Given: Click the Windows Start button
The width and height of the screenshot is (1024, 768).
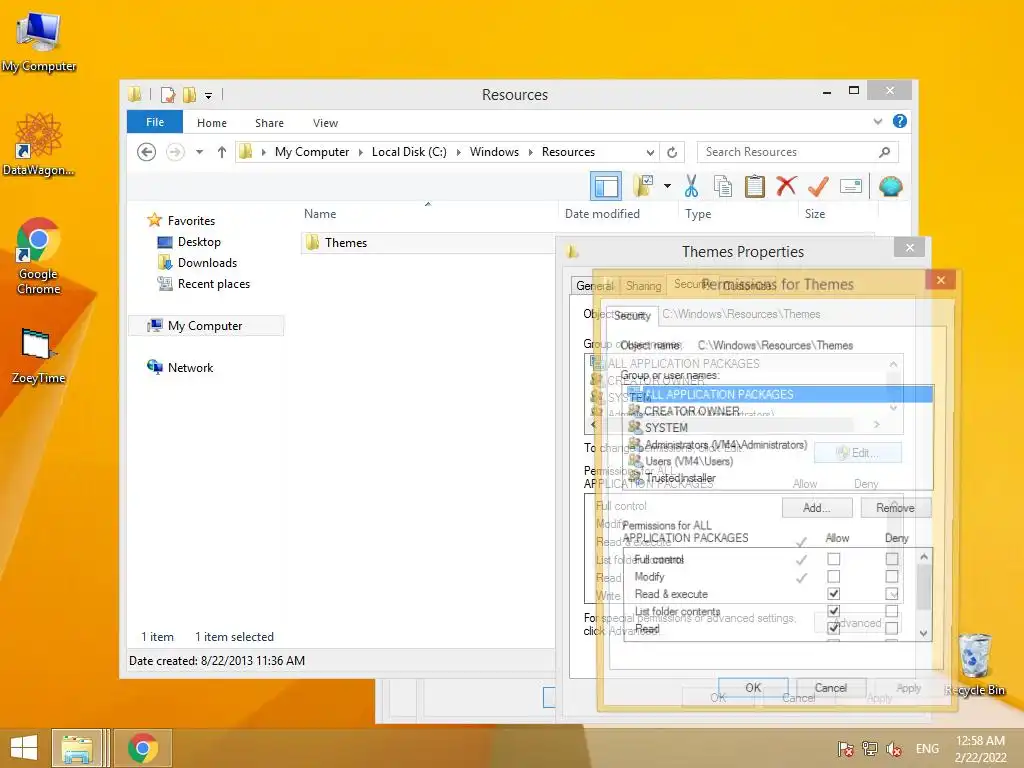Looking at the screenshot, I should coord(24,748).
